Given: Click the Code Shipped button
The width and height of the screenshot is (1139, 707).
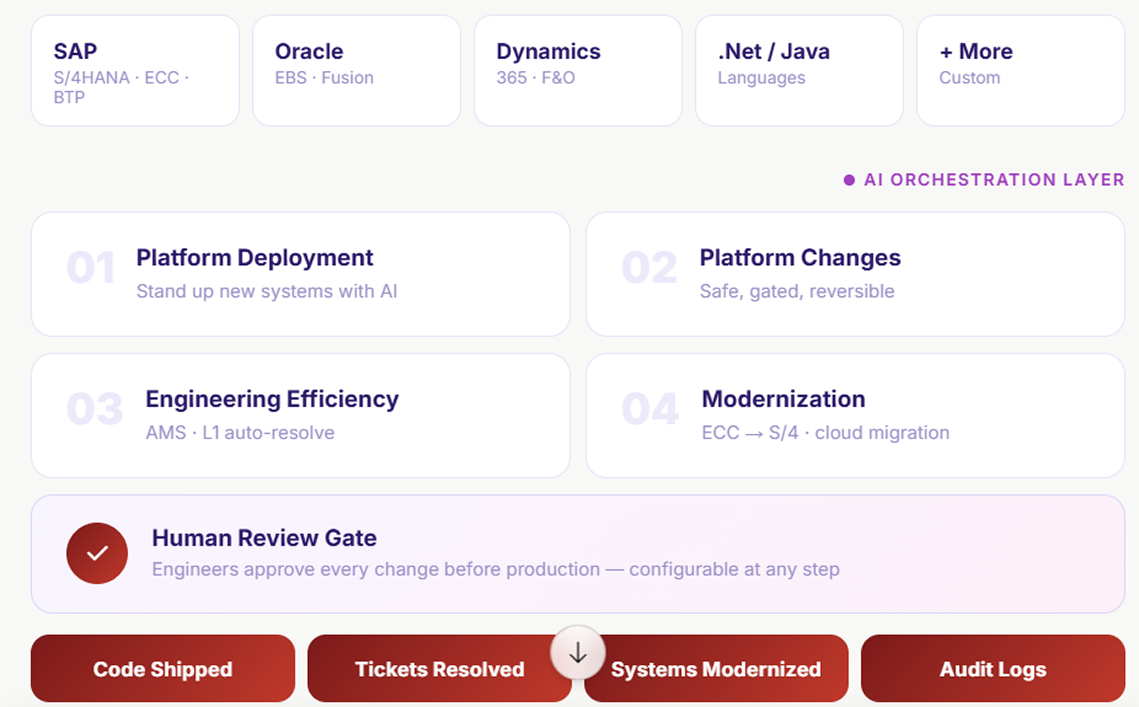Looking at the screenshot, I should point(163,668).
